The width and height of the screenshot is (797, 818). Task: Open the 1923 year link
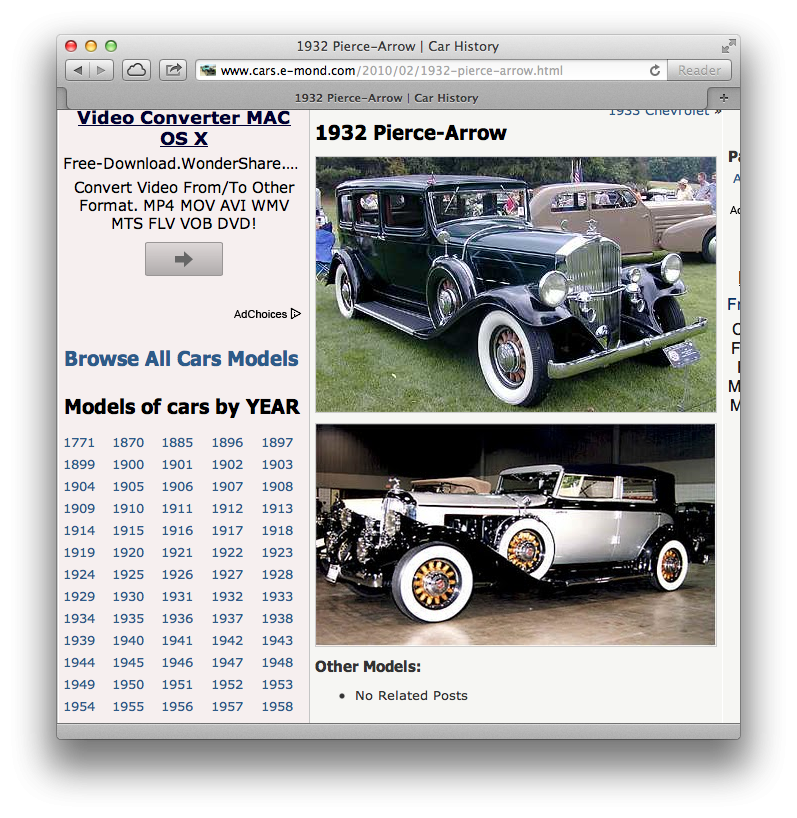point(277,552)
